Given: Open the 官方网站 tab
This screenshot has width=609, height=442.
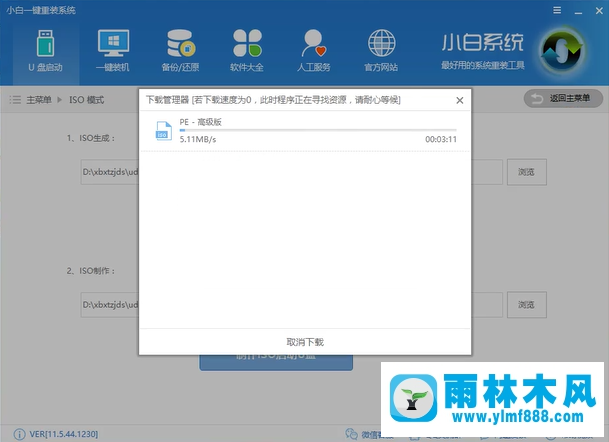Looking at the screenshot, I should pyautogui.click(x=381, y=51).
